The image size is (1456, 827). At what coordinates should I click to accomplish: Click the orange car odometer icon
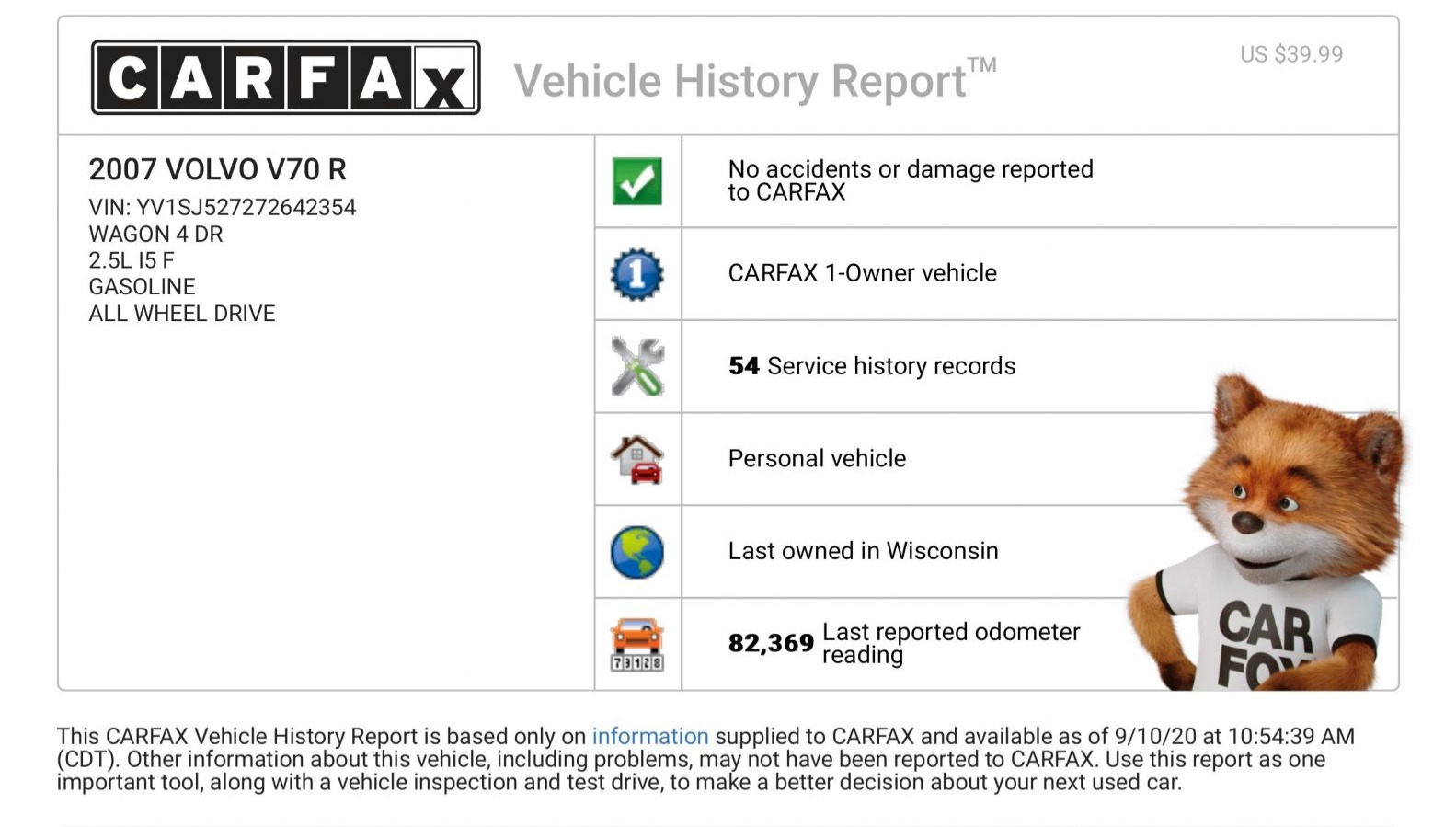pyautogui.click(x=636, y=645)
